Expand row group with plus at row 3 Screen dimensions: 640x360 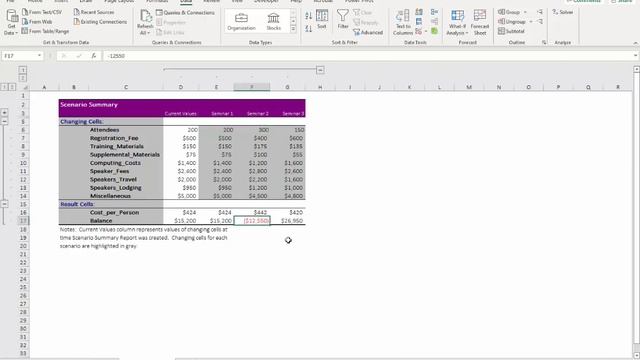click(4, 113)
